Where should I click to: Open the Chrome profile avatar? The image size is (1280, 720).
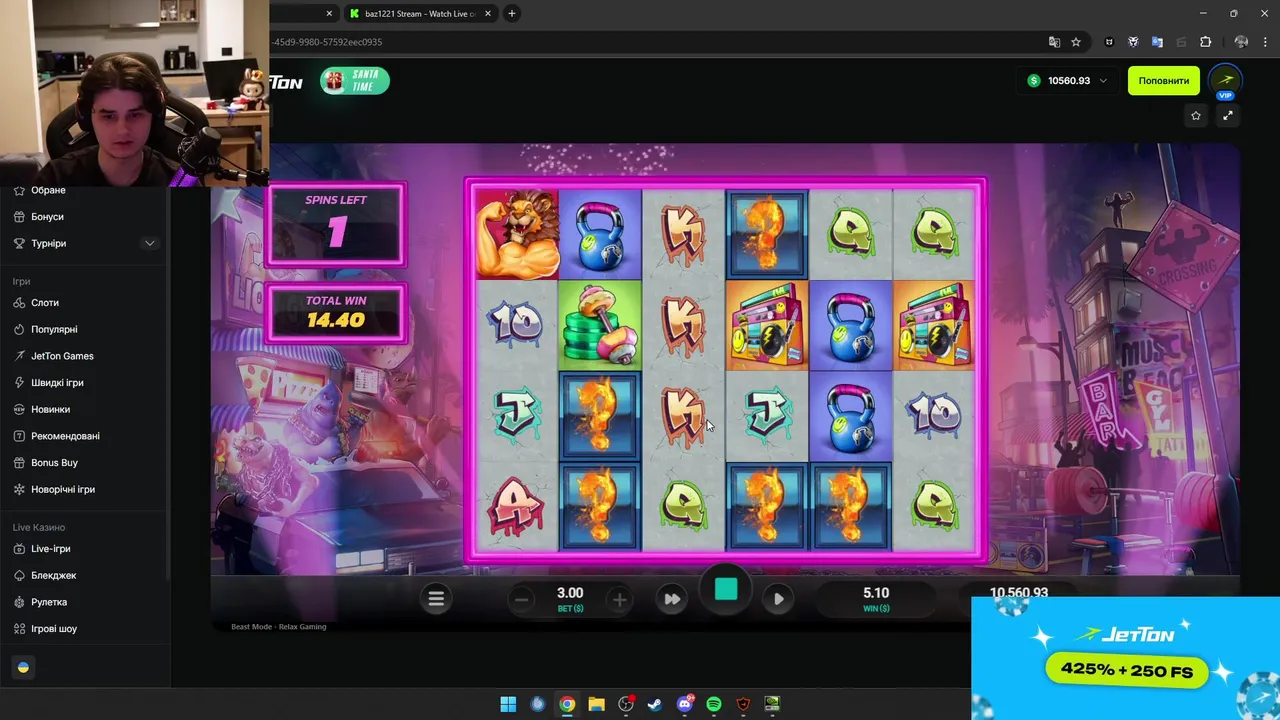[x=1241, y=42]
